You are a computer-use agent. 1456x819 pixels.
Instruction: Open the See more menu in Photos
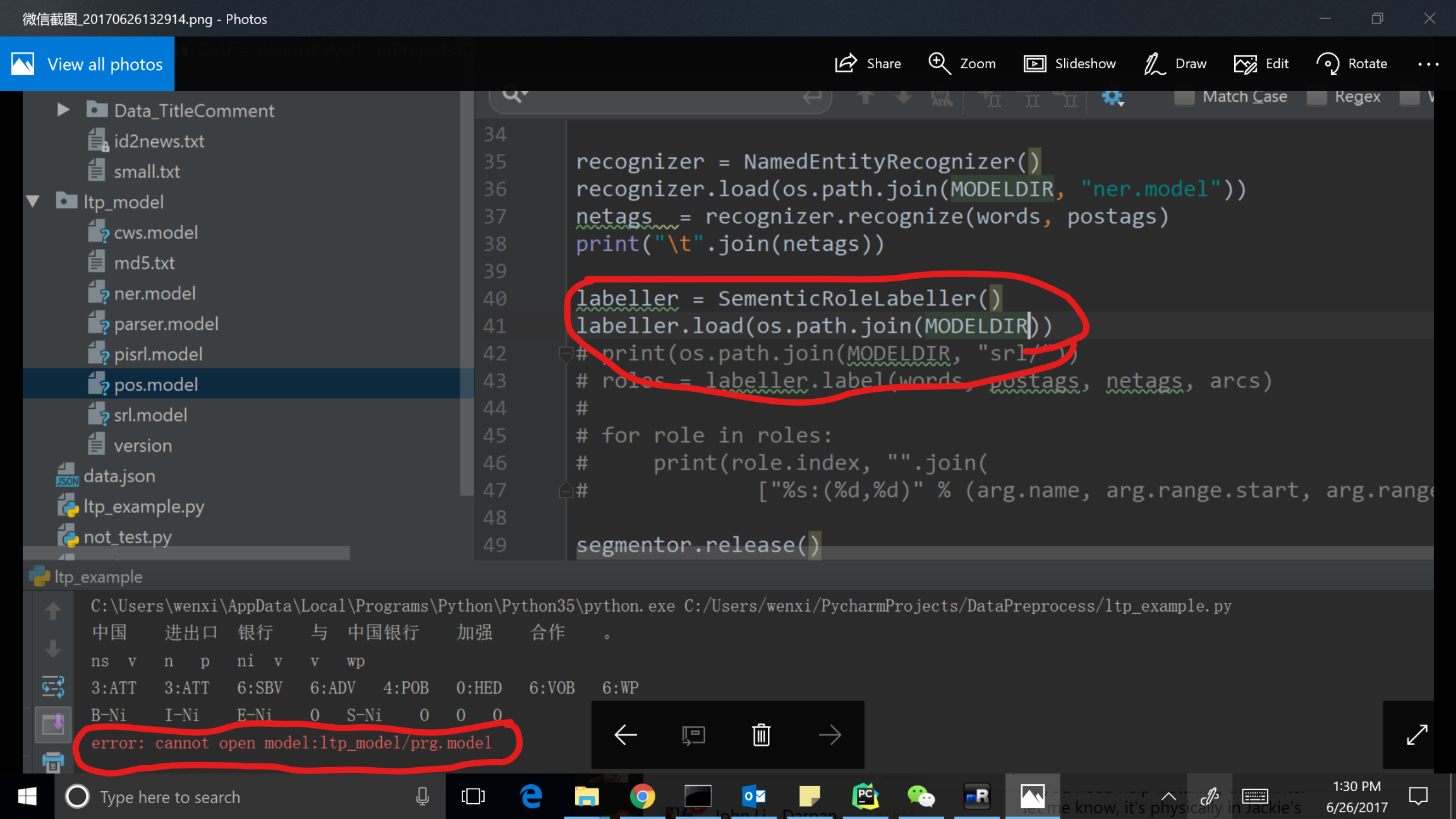click(1428, 63)
